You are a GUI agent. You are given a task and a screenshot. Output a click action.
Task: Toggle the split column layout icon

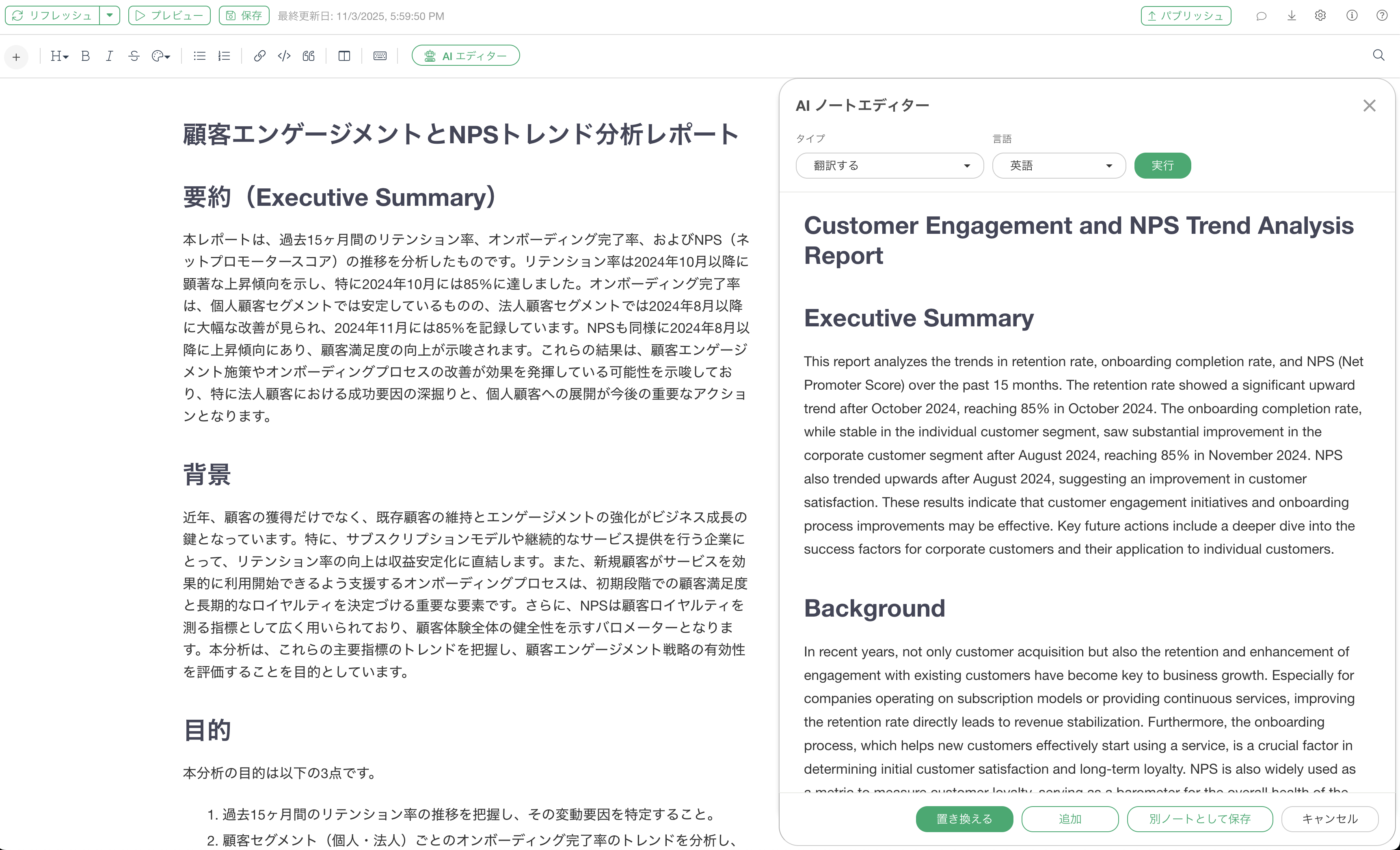344,56
